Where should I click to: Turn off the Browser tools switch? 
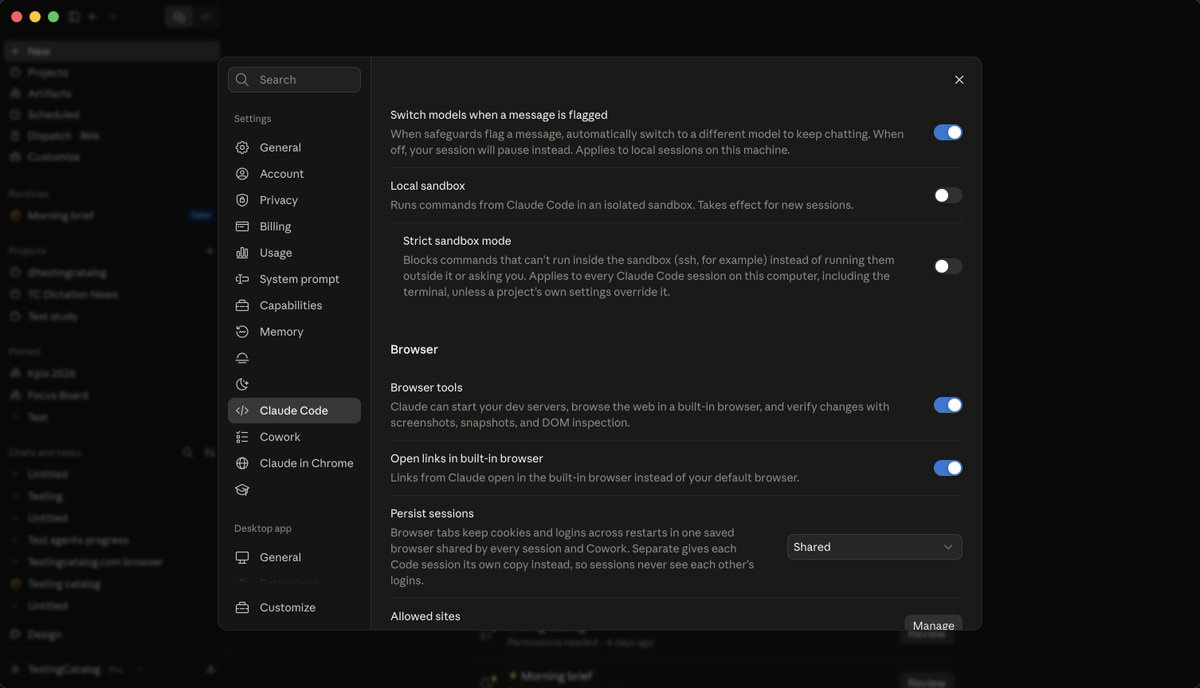tap(948, 405)
